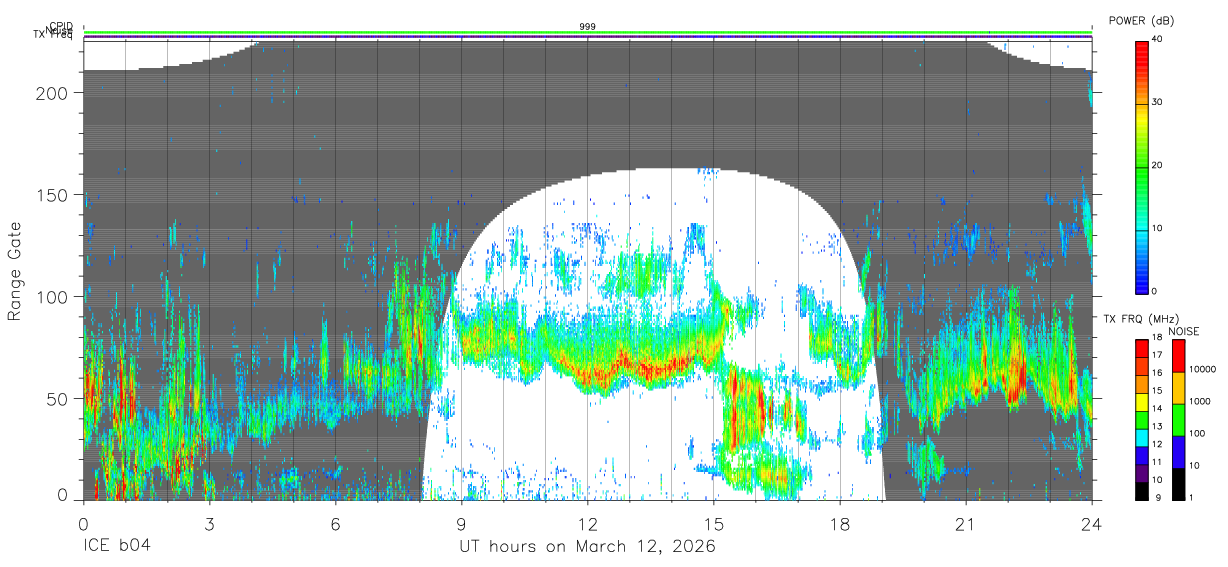The width and height of the screenshot is (1228, 567).
Task: Click the '9' UT hour tick label
Action: pyautogui.click(x=461, y=523)
